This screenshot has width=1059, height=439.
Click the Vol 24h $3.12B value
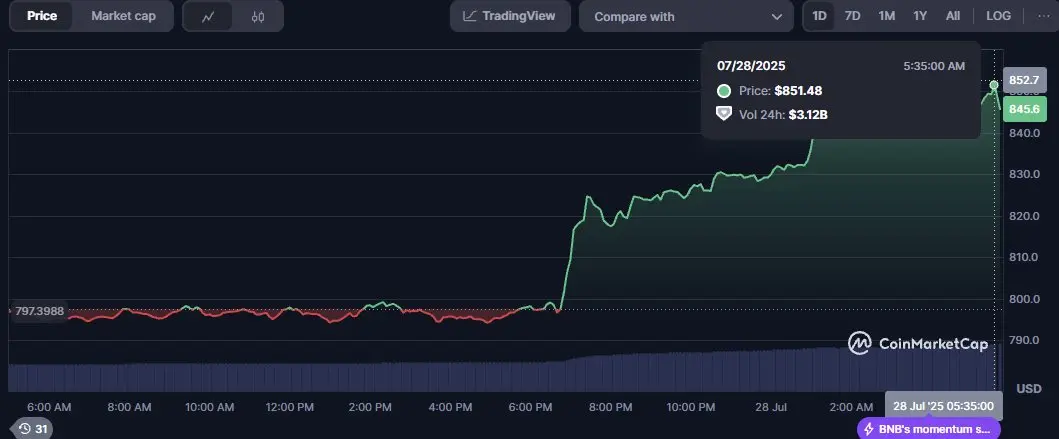(x=808, y=115)
